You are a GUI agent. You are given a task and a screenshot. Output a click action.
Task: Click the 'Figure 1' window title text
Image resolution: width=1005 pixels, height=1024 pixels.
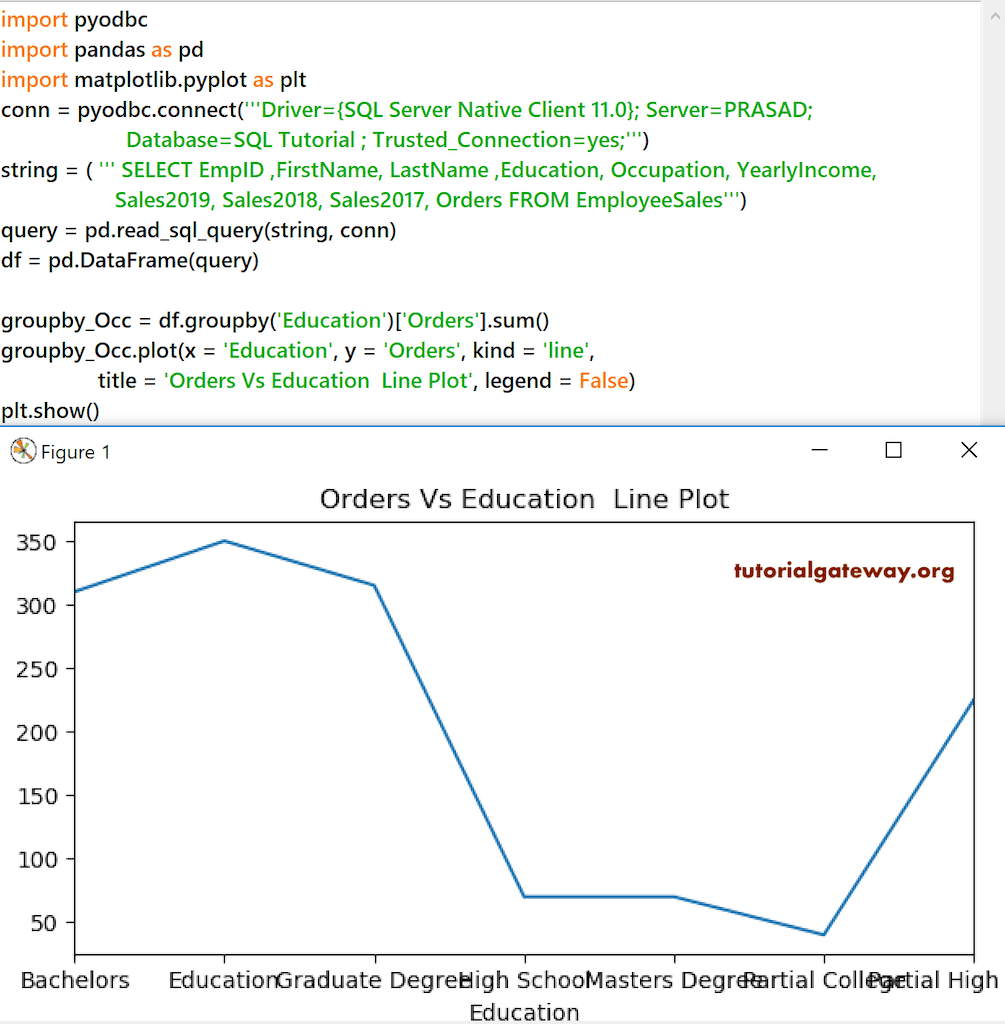75,452
